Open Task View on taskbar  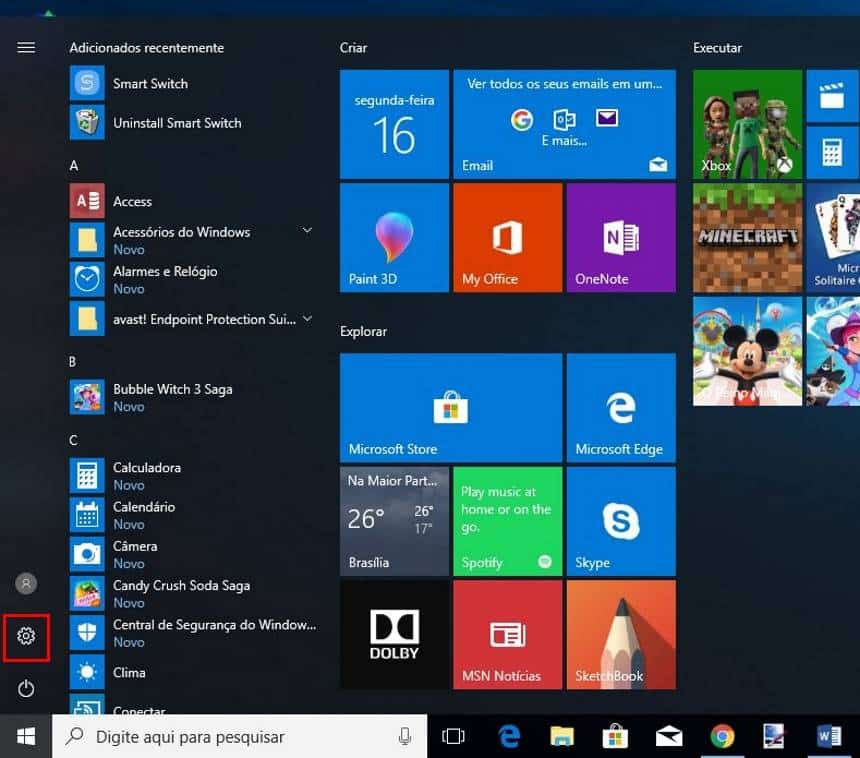[453, 736]
